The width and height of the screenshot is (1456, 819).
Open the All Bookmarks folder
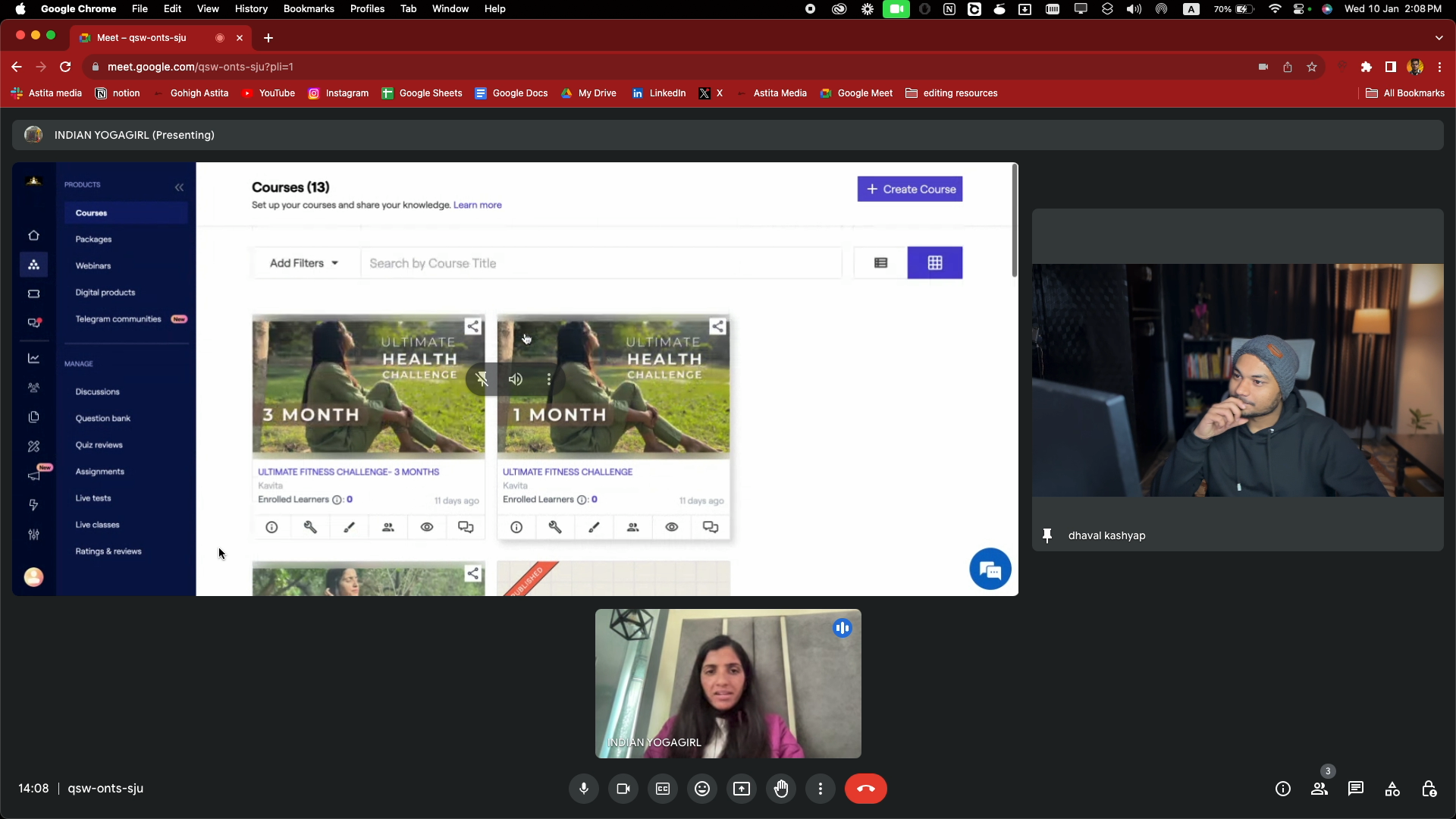[x=1405, y=93]
